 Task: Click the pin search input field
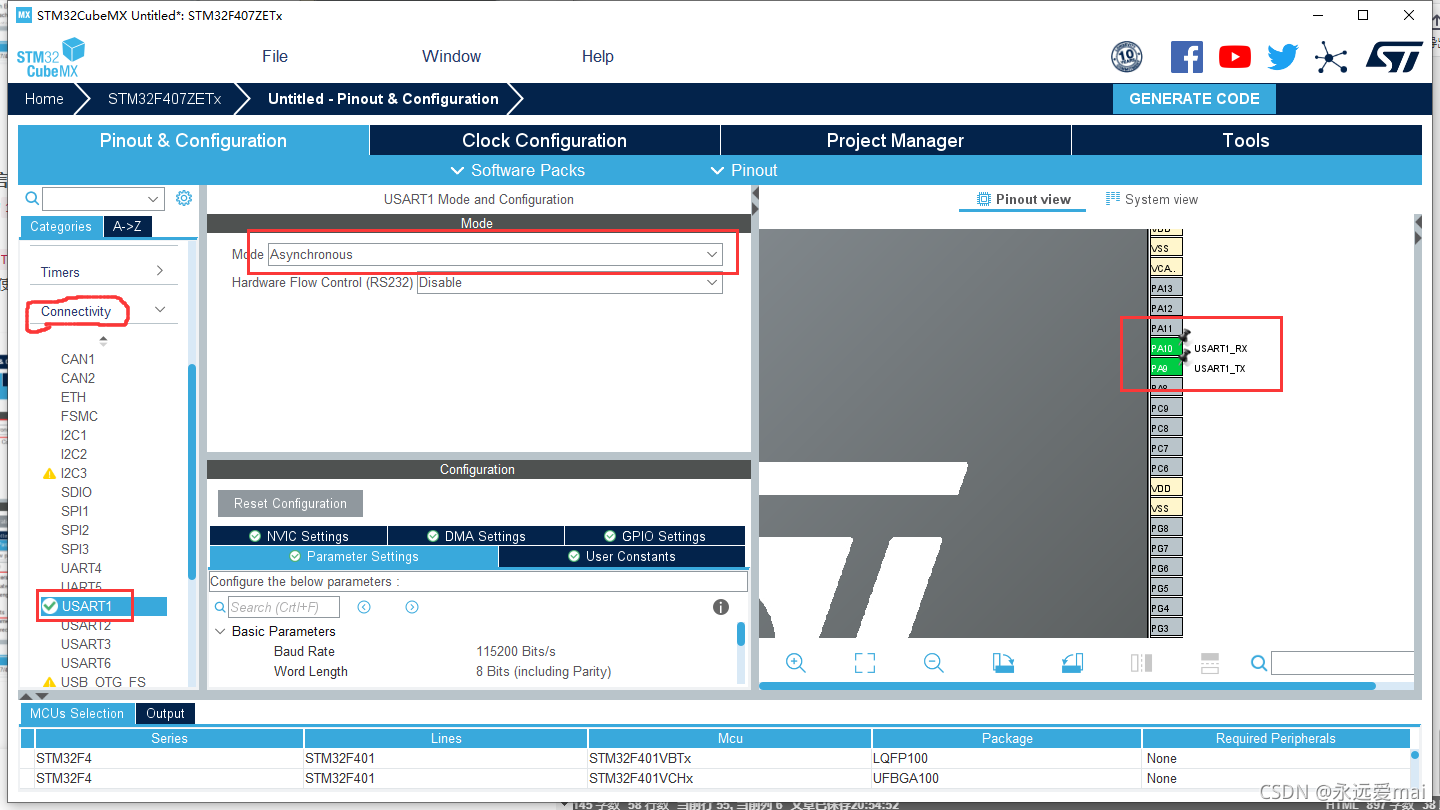tap(1343, 663)
